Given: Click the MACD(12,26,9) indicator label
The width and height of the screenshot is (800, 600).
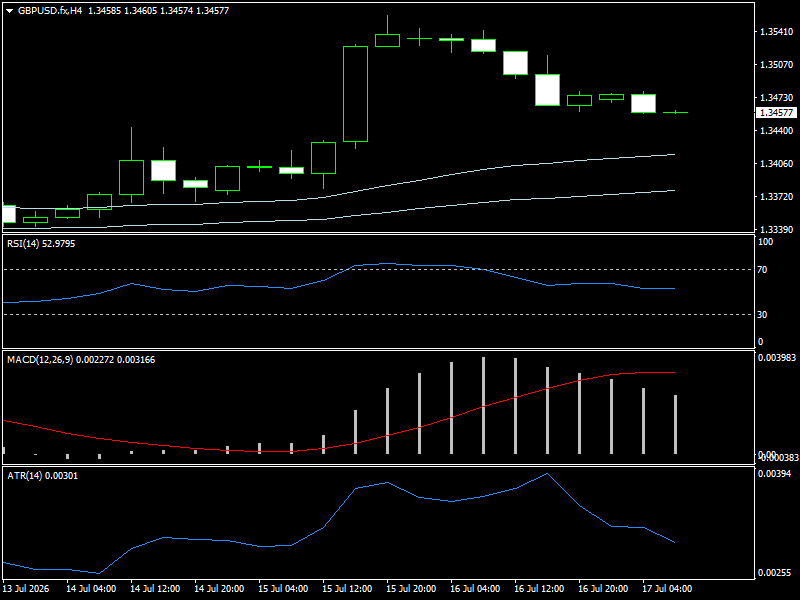Looking at the screenshot, I should click(81, 360).
